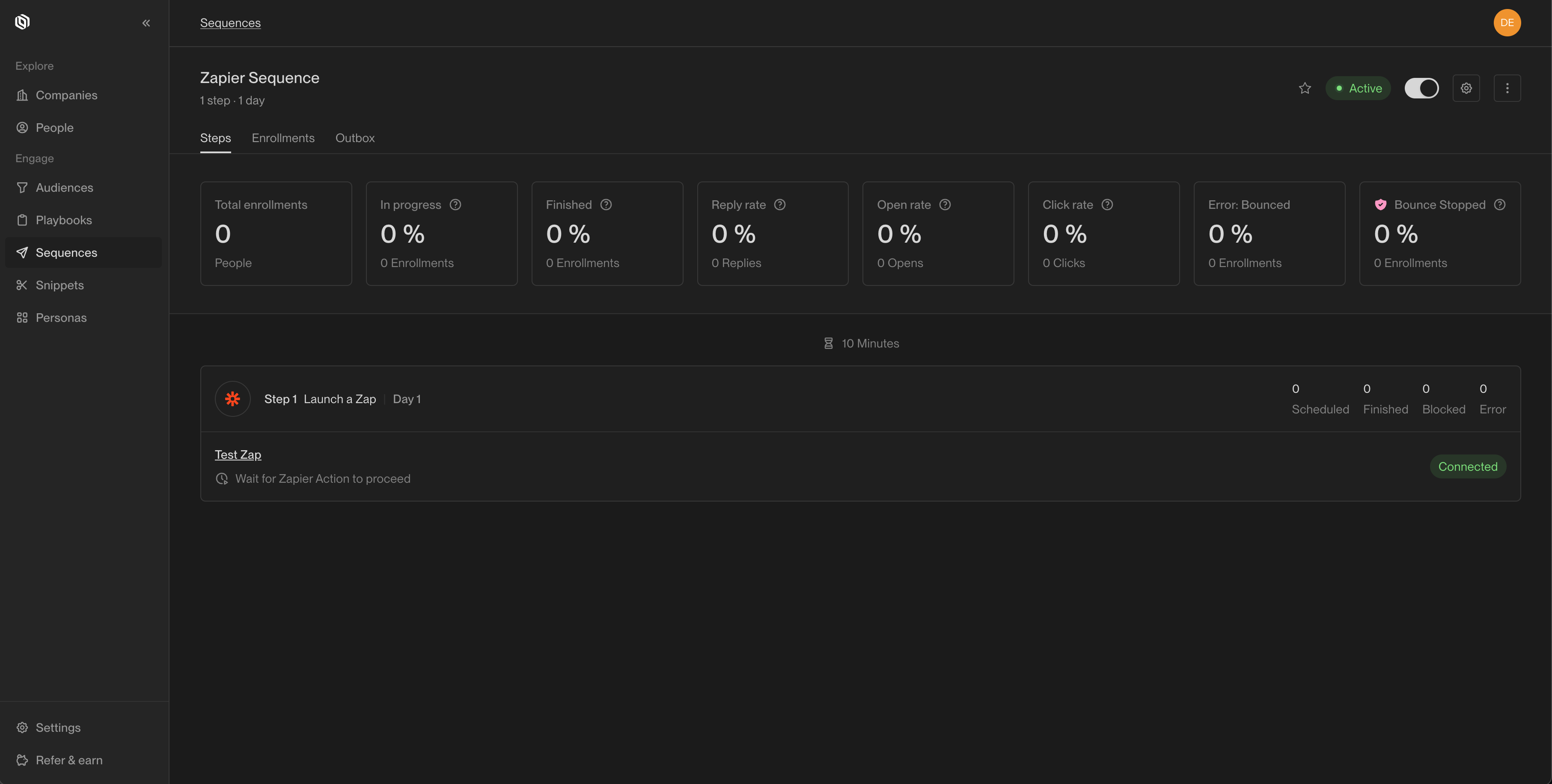
Task: Open the Outbox tab
Action: [355, 138]
